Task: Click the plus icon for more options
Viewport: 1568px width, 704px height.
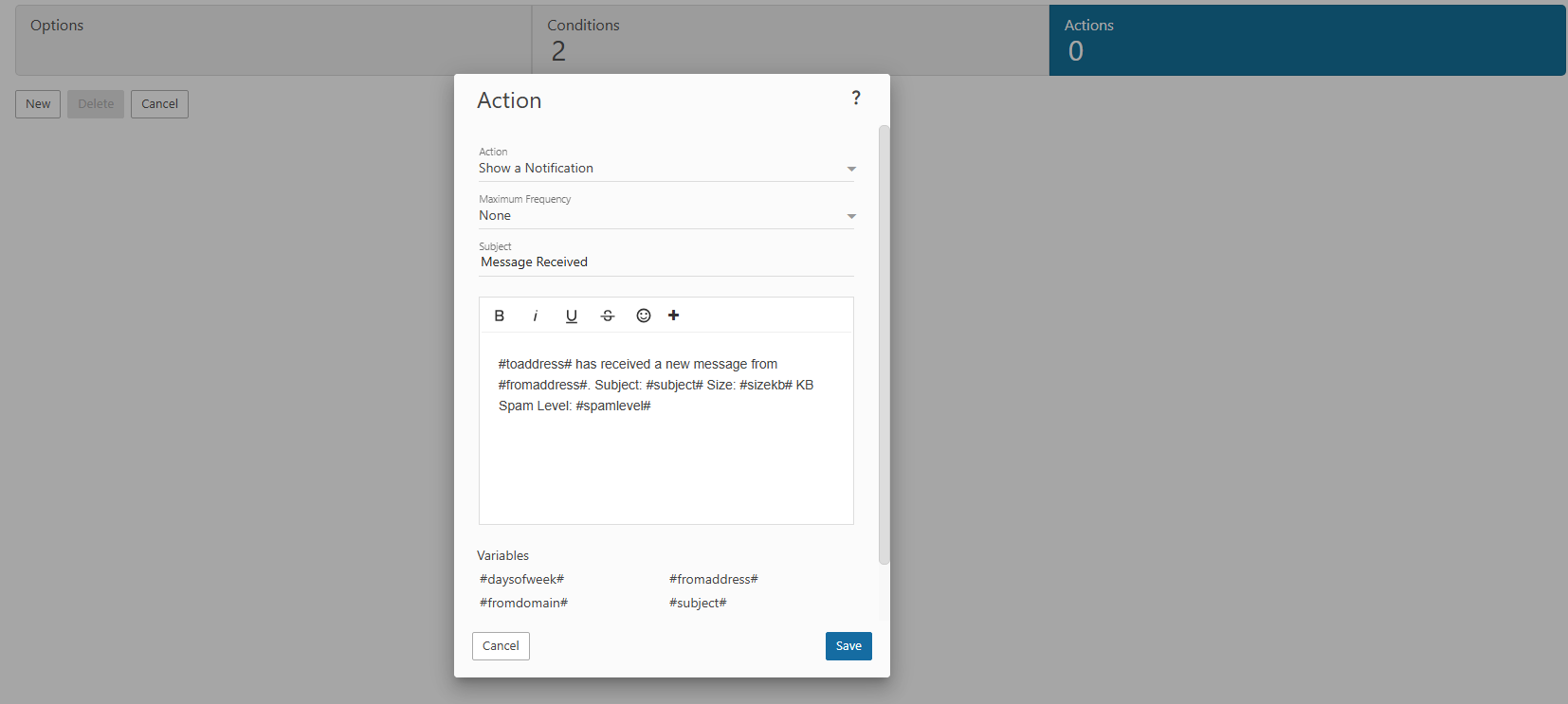Action: point(674,316)
